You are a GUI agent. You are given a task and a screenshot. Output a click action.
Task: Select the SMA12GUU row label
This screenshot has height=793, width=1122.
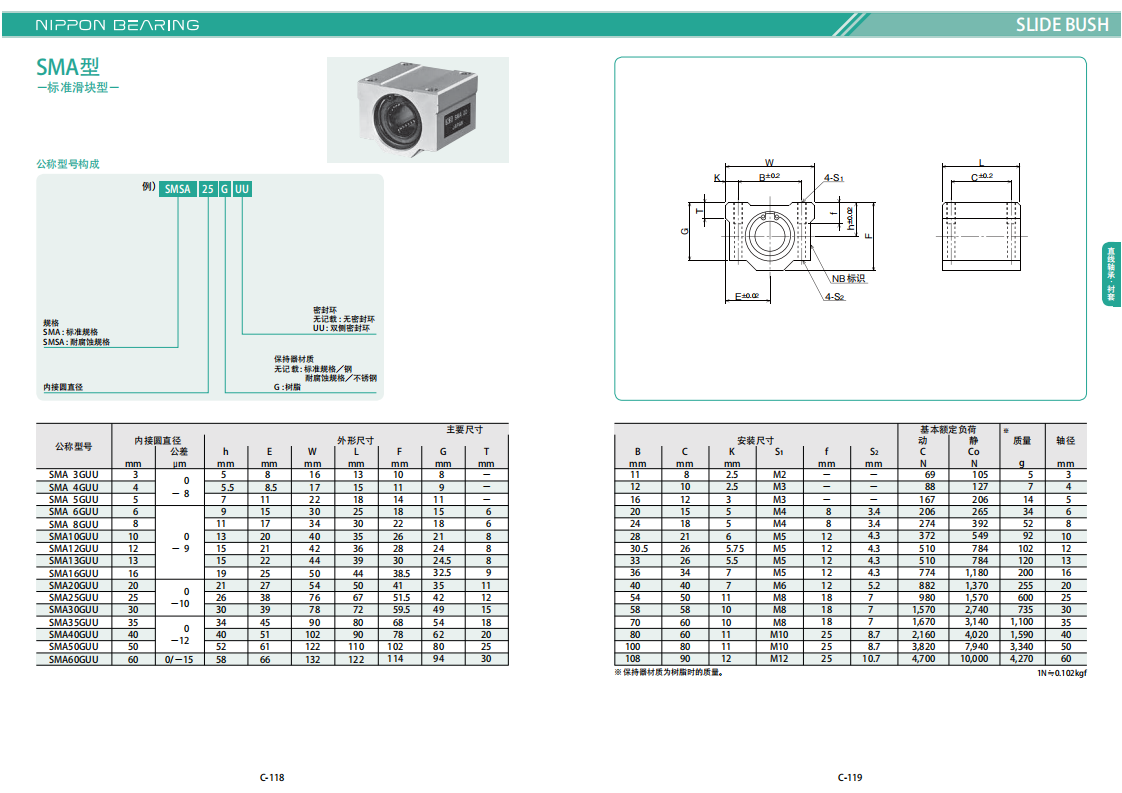(x=74, y=549)
